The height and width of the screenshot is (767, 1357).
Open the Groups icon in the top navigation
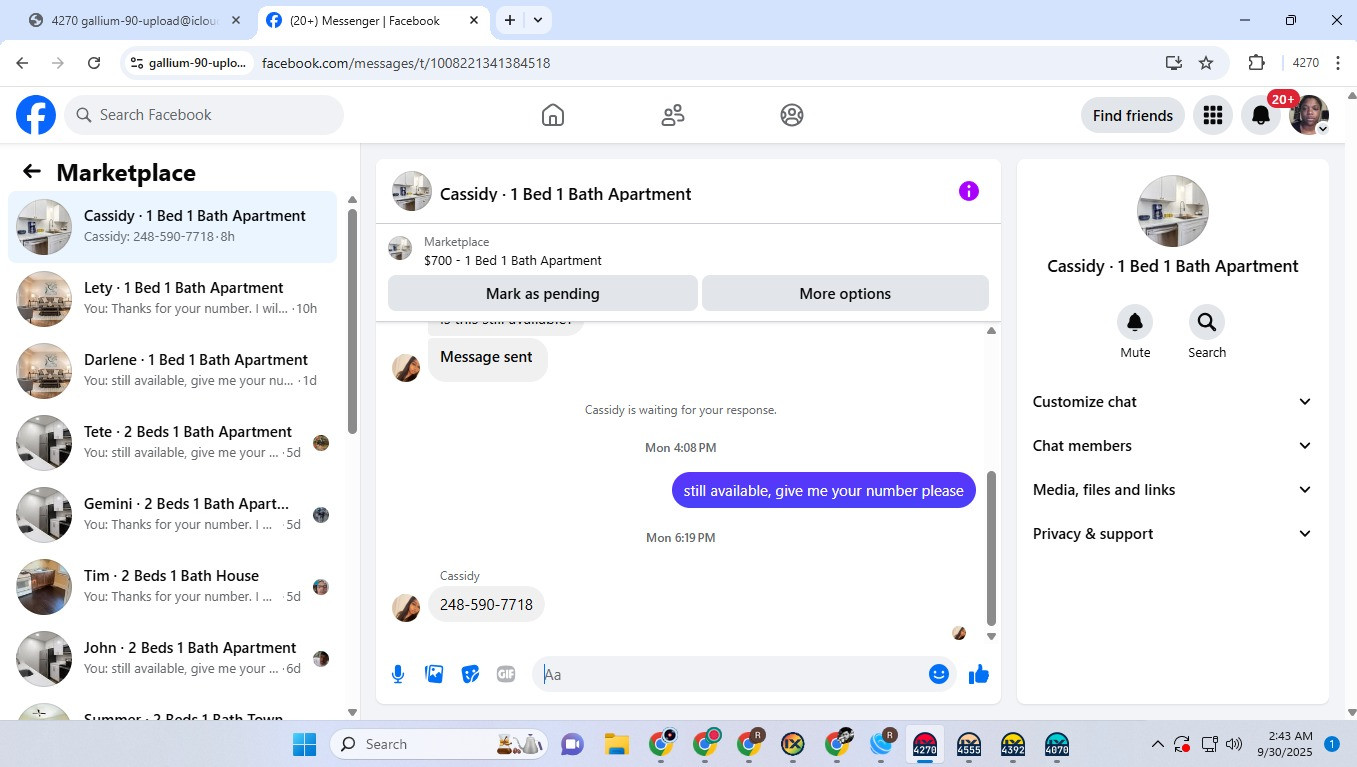[x=792, y=115]
